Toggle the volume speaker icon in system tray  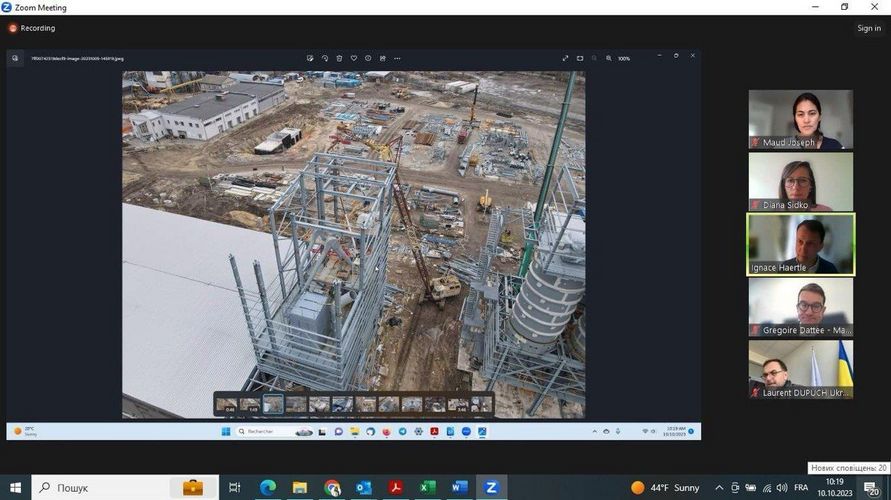(780, 488)
